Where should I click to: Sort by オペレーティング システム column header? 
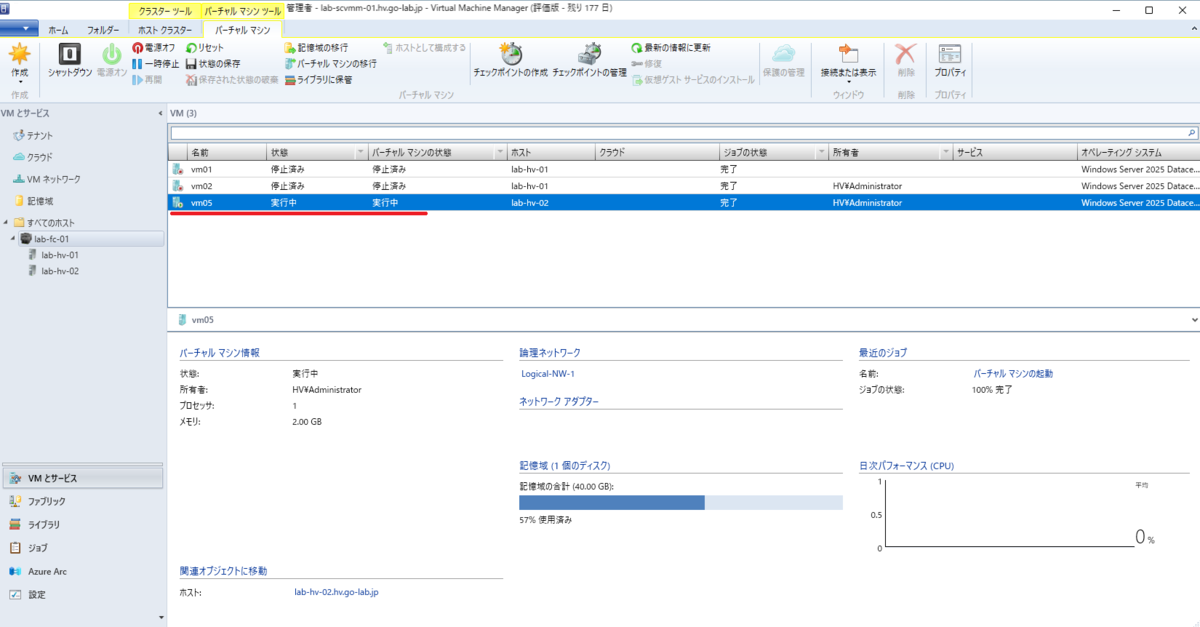1138,152
